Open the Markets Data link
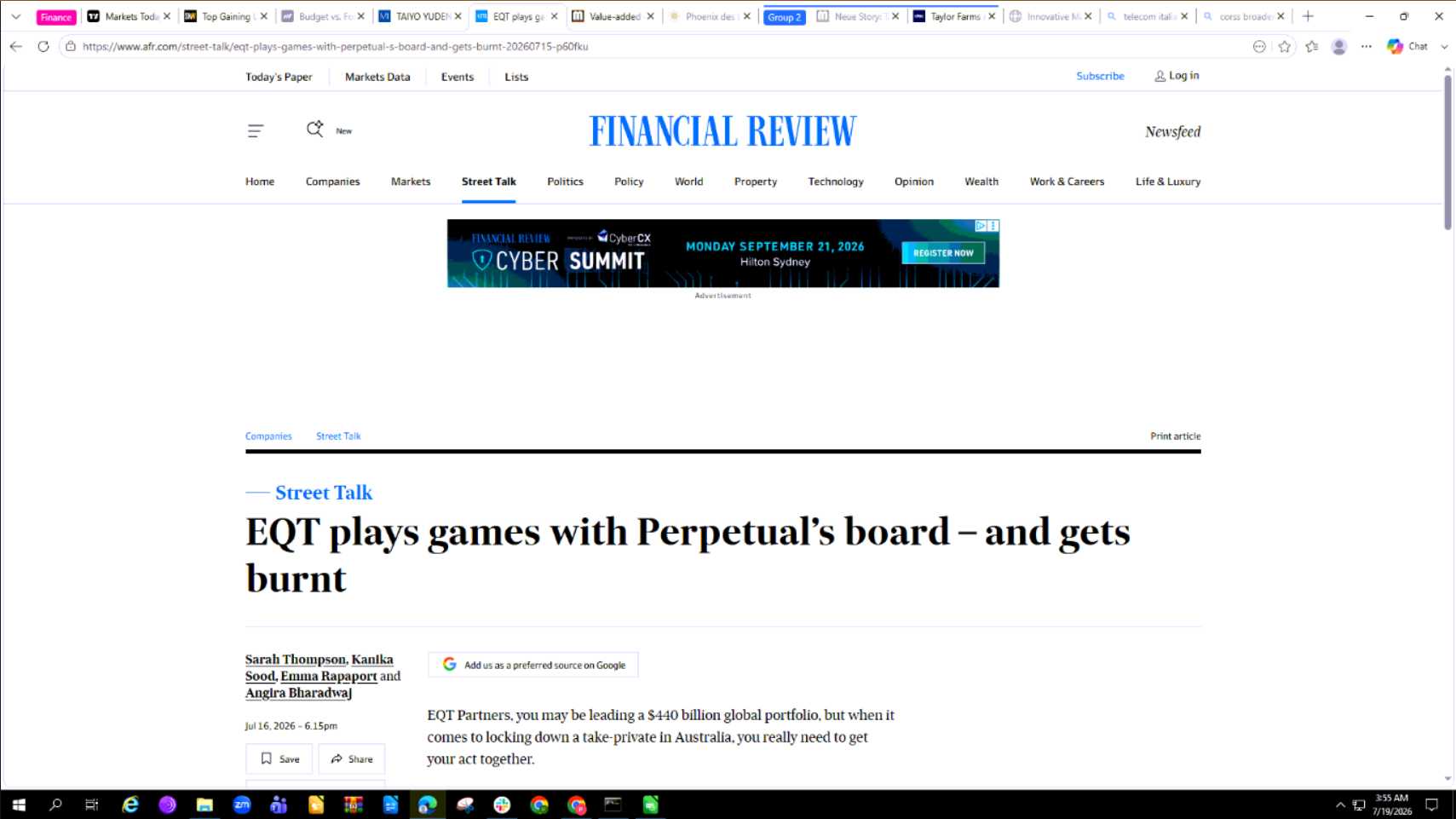The width and height of the screenshot is (1456, 819). 377,77
